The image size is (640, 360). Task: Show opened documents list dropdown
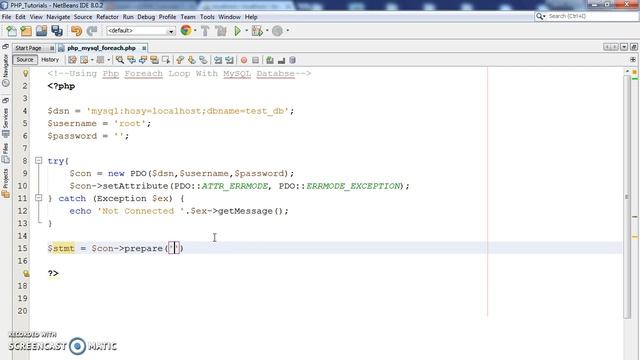[x=624, y=47]
